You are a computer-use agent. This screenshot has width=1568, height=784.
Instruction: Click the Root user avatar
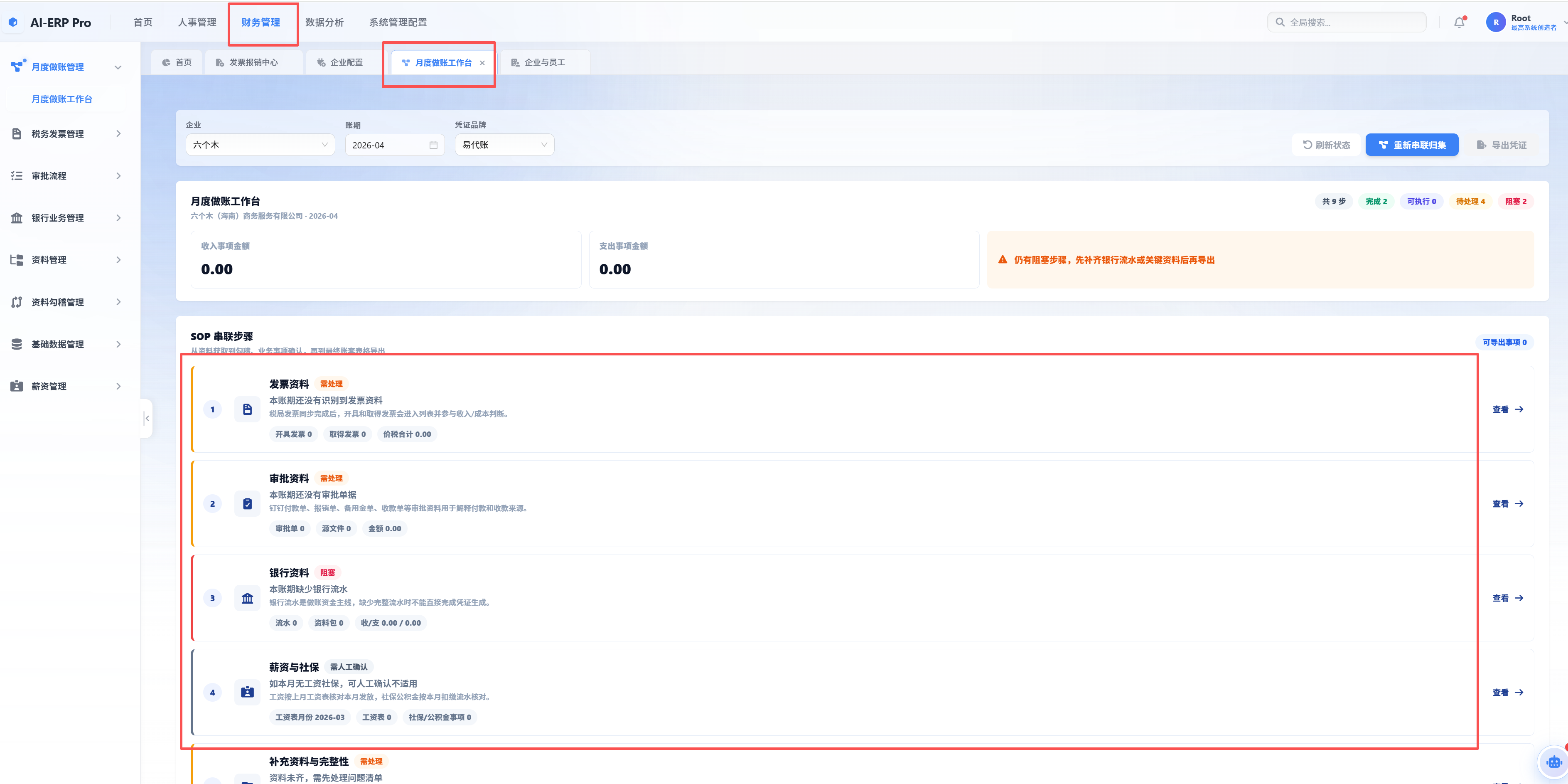pyautogui.click(x=1496, y=22)
